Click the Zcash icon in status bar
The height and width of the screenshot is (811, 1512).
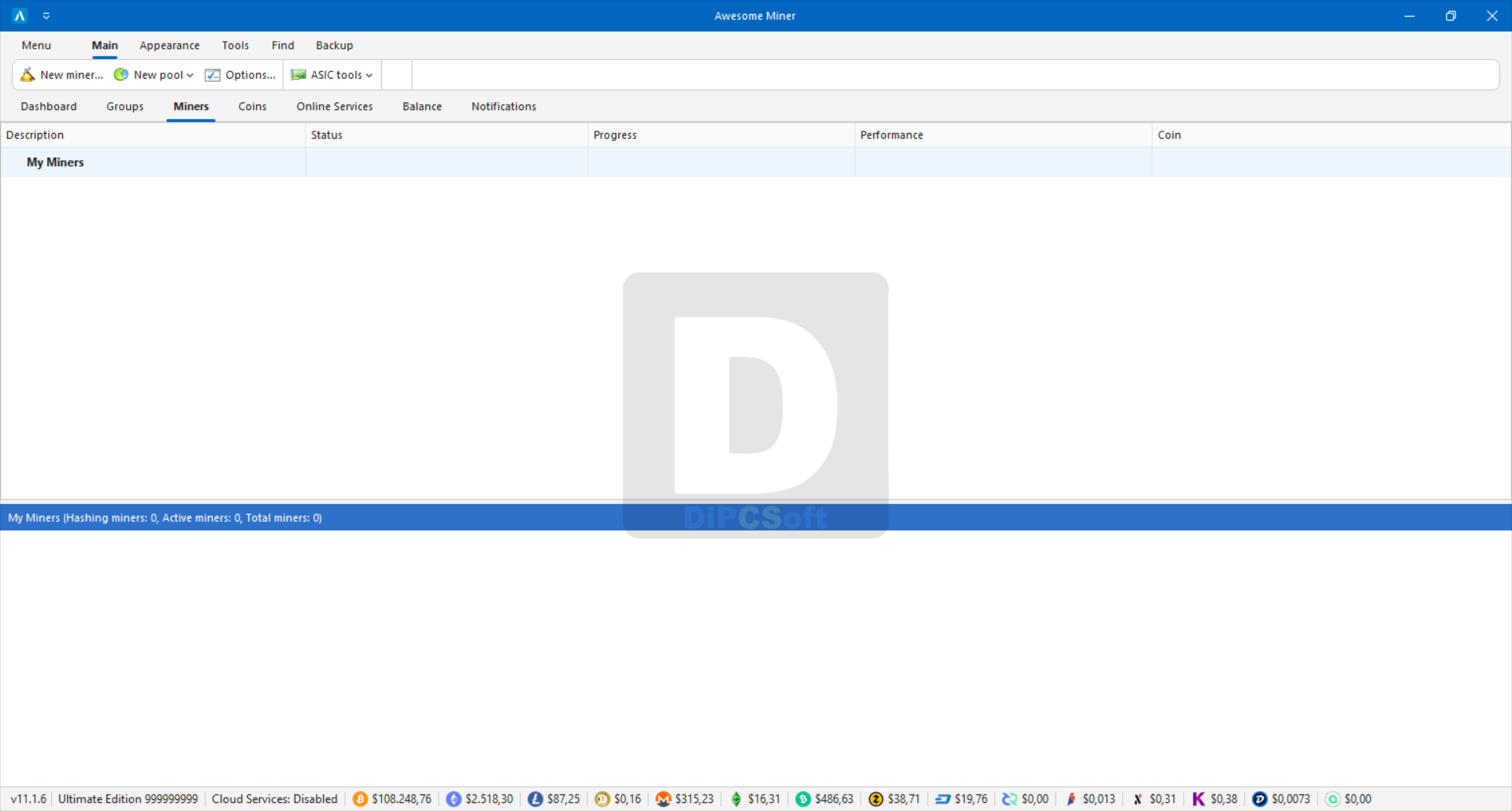point(876,799)
